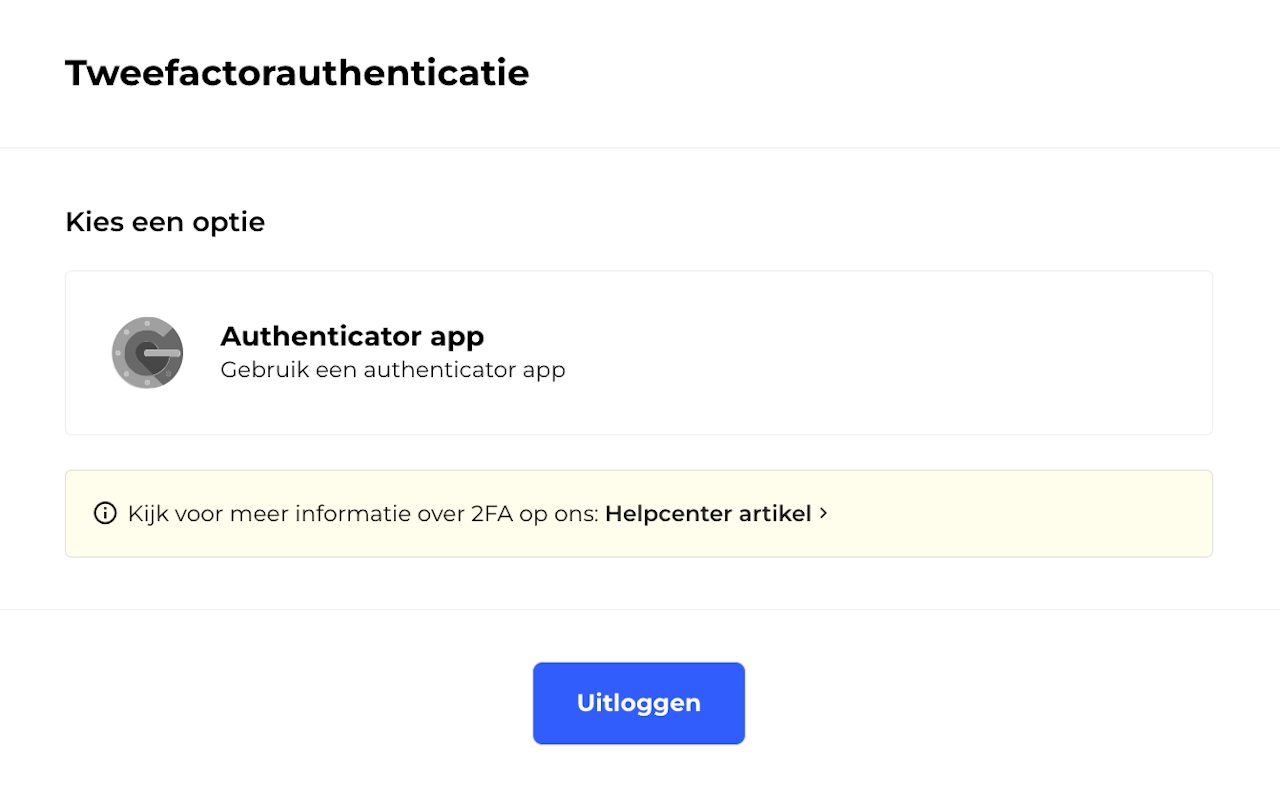Open the Helpcenter artikel link

coord(708,514)
